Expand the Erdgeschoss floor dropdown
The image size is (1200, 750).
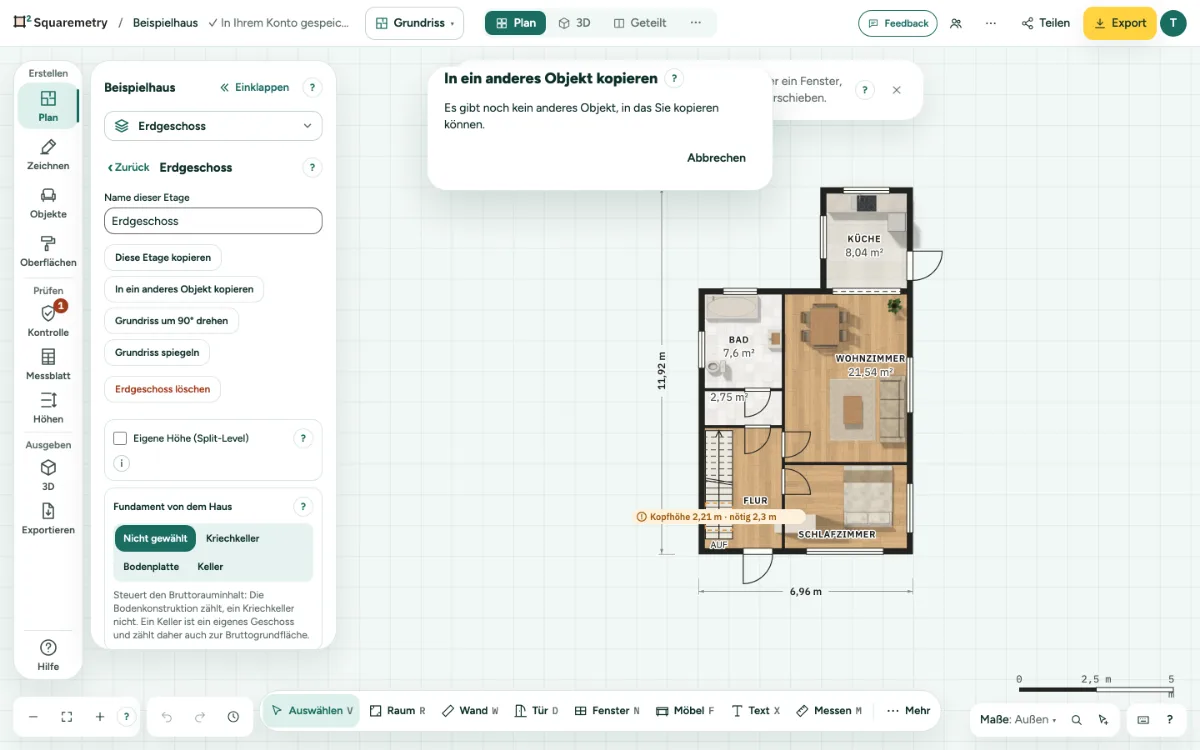(213, 126)
